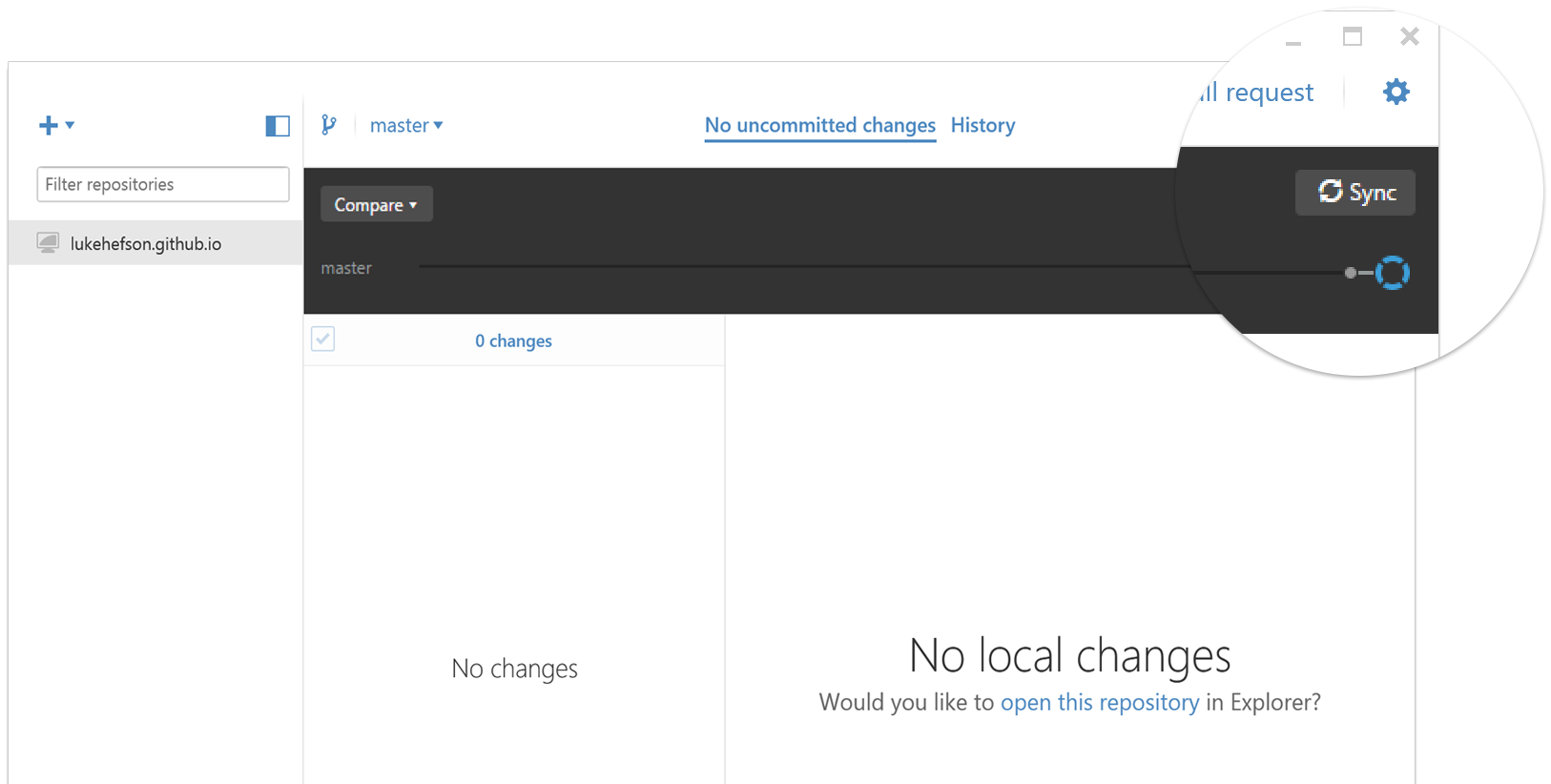Image resolution: width=1551 pixels, height=784 pixels.
Task: Switch to the History tab
Action: tap(983, 125)
